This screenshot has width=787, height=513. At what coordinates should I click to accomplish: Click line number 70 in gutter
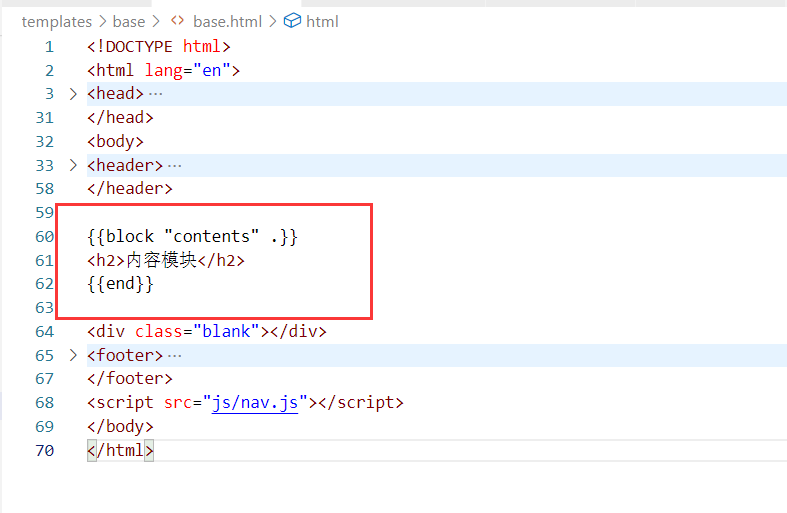click(45, 450)
